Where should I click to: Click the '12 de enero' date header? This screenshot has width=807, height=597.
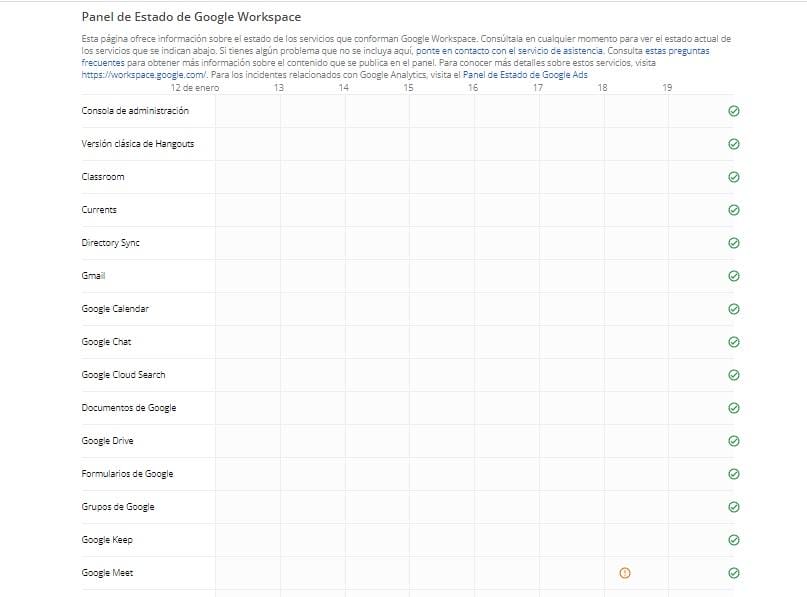pos(195,88)
